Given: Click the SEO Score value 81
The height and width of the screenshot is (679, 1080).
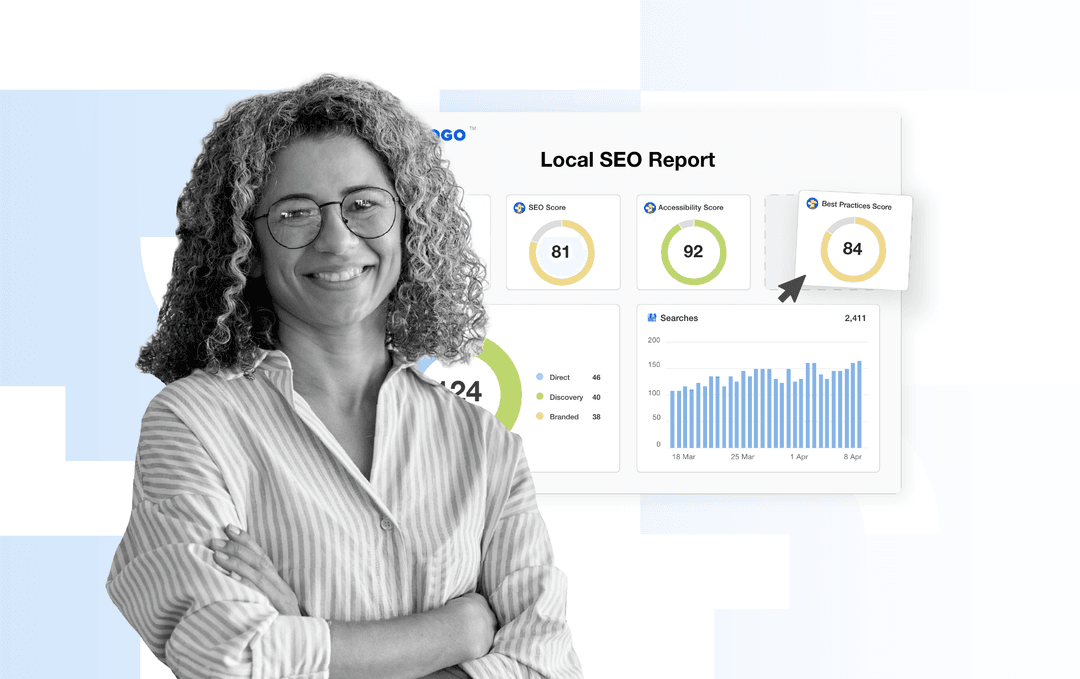Looking at the screenshot, I should 563,252.
